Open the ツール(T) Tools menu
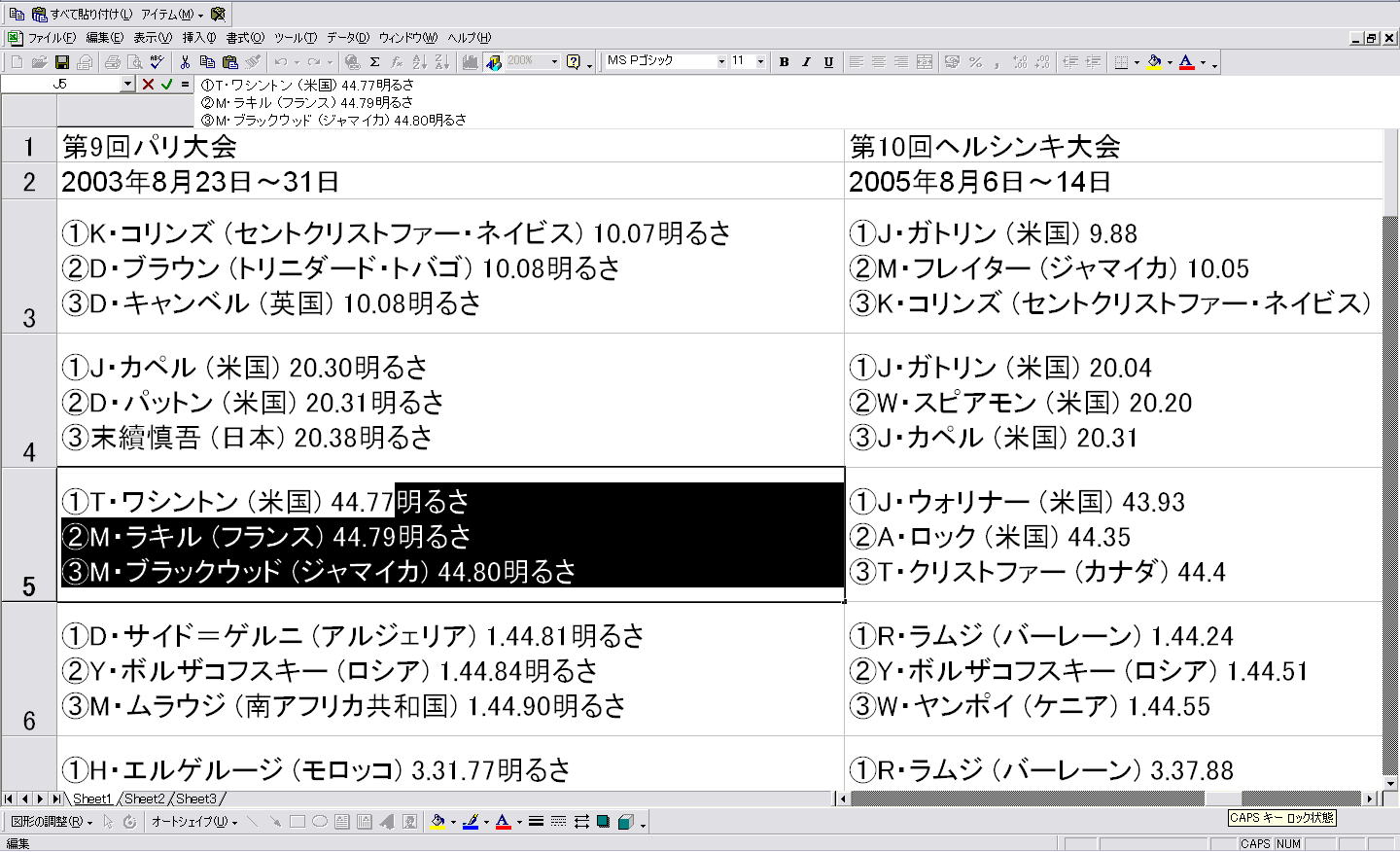 pos(296,38)
